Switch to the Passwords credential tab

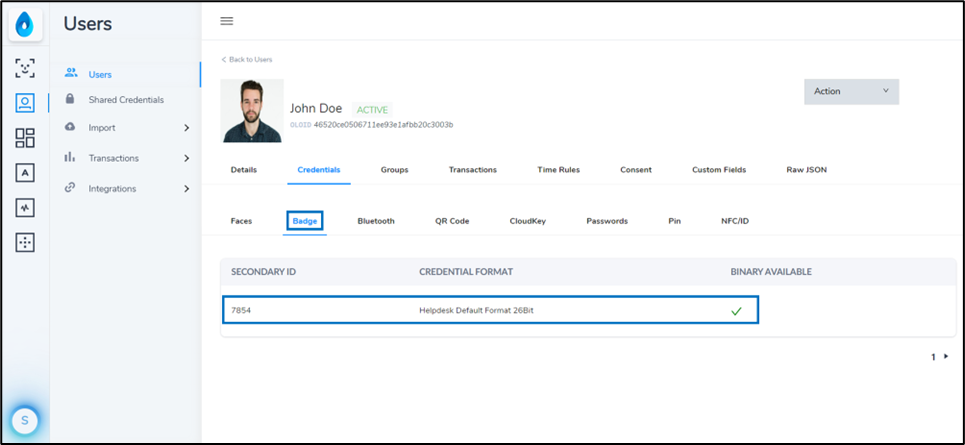[x=607, y=221]
